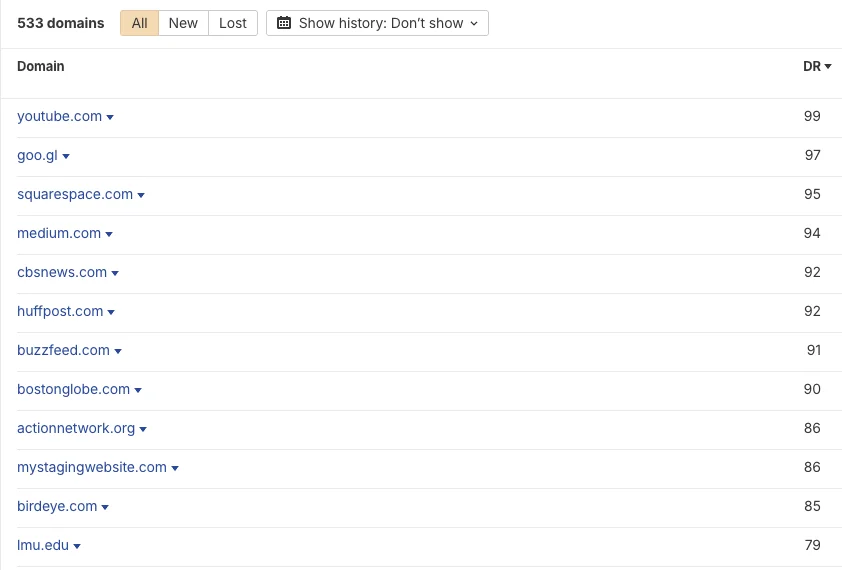The width and height of the screenshot is (842, 570).
Task: Click DR value 85 for birdeye.com
Action: (812, 506)
